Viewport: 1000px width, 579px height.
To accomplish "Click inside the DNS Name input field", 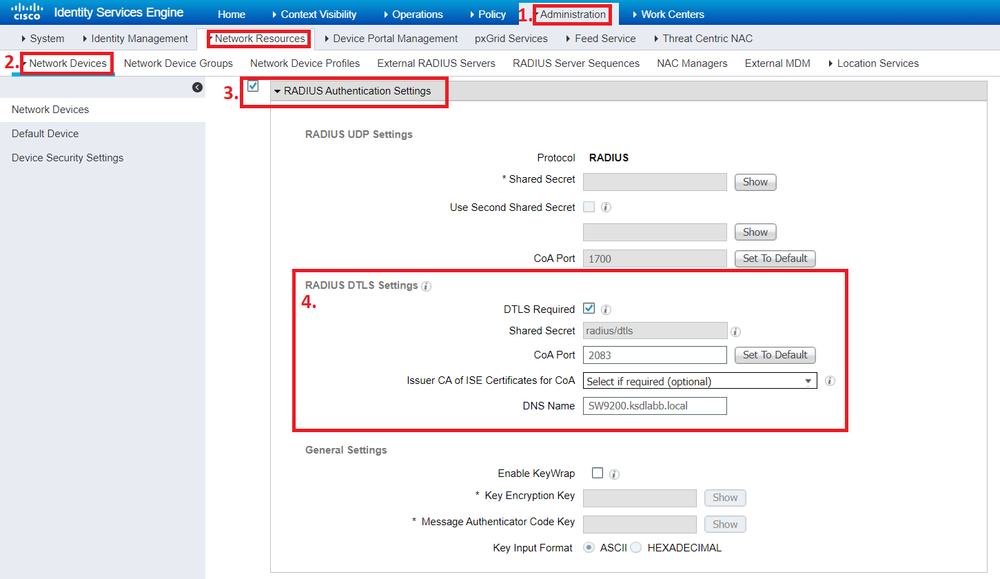I will pos(655,405).
